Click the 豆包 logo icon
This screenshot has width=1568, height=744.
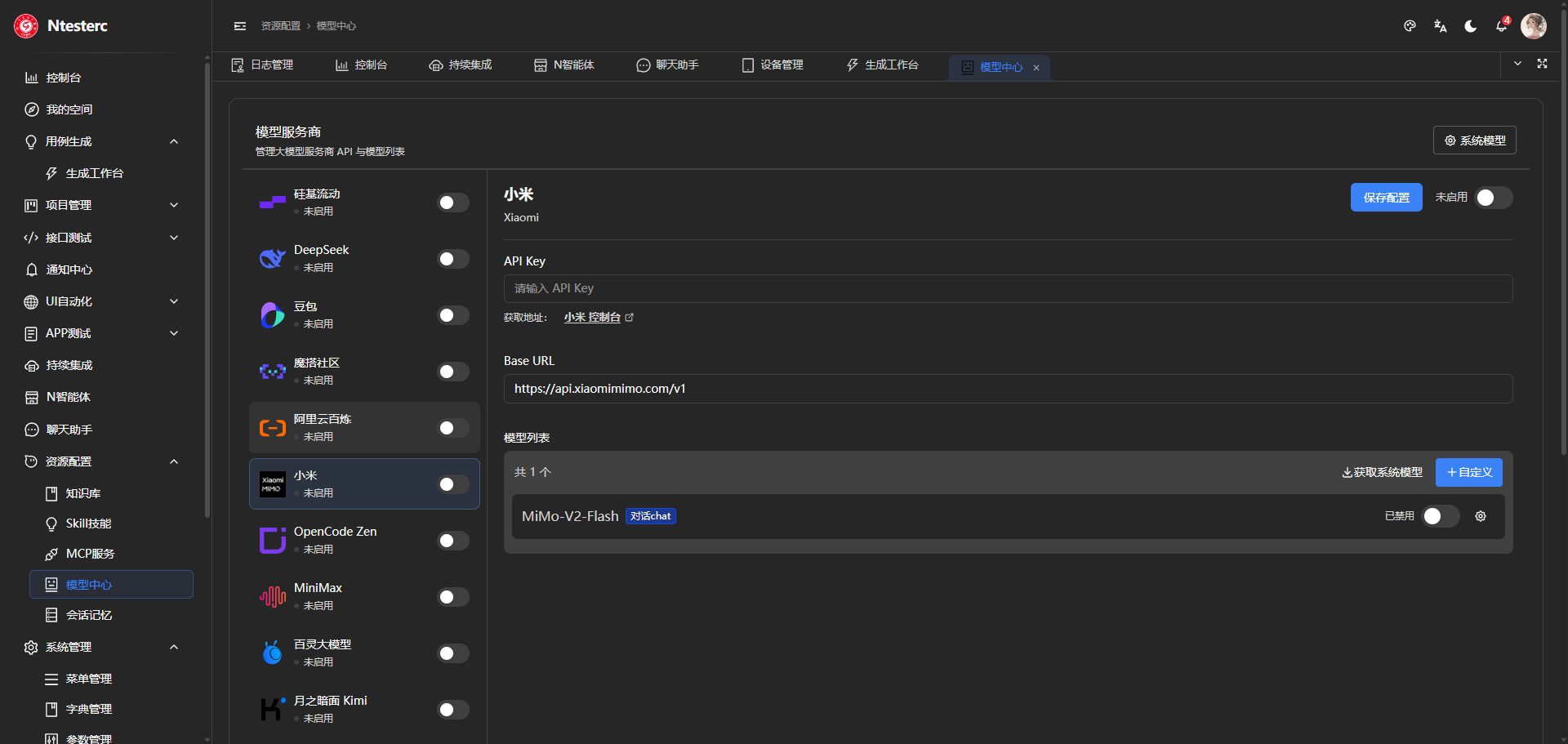pos(273,315)
